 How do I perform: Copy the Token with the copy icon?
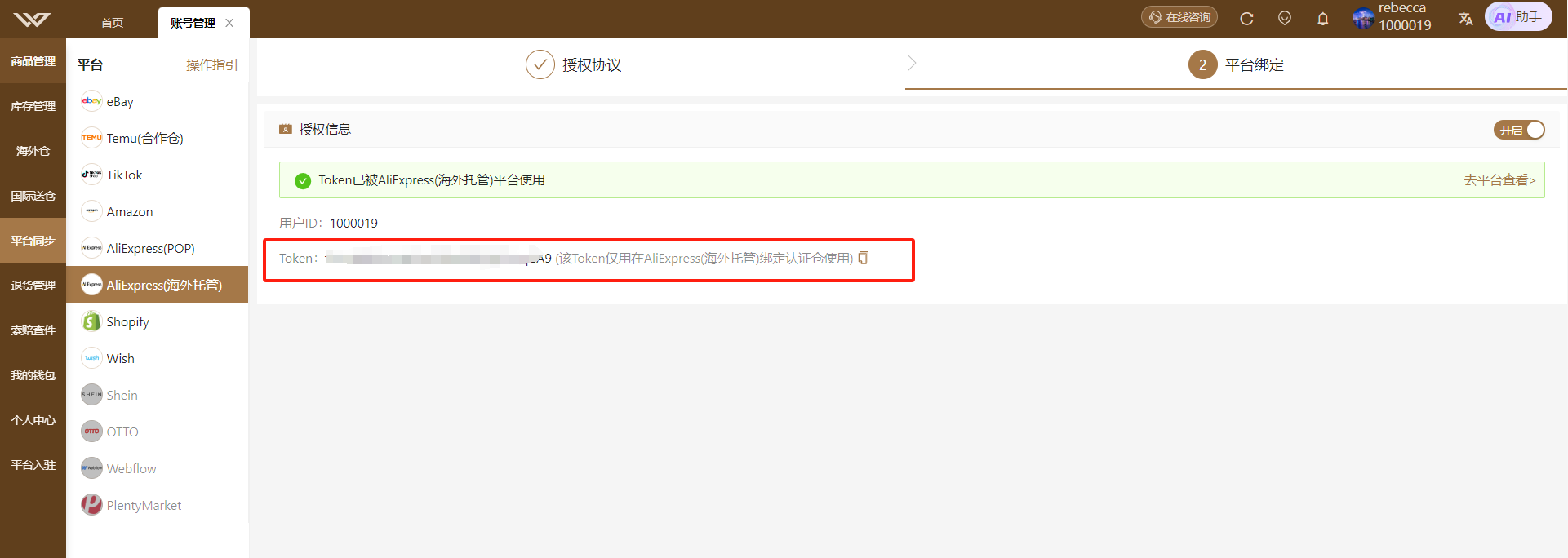(x=864, y=258)
